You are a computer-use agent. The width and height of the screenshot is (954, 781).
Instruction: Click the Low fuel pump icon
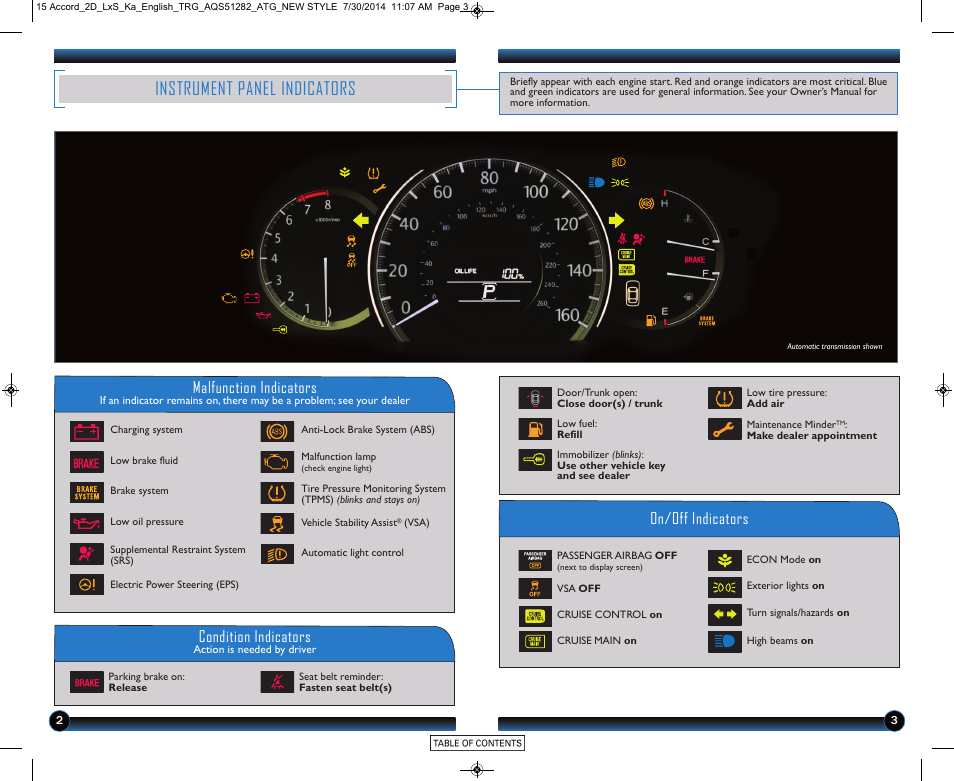click(x=535, y=429)
